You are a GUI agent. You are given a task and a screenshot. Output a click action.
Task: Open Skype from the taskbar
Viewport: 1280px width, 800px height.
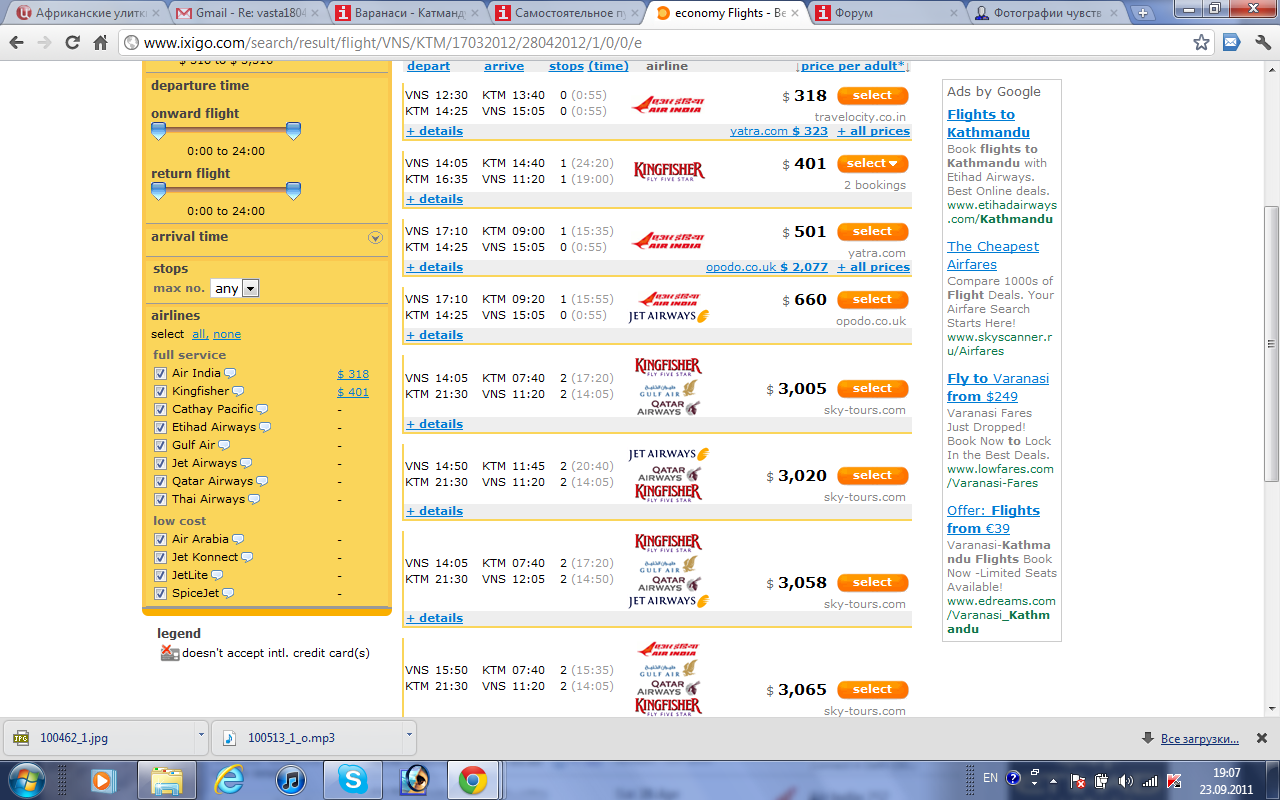tap(352, 779)
